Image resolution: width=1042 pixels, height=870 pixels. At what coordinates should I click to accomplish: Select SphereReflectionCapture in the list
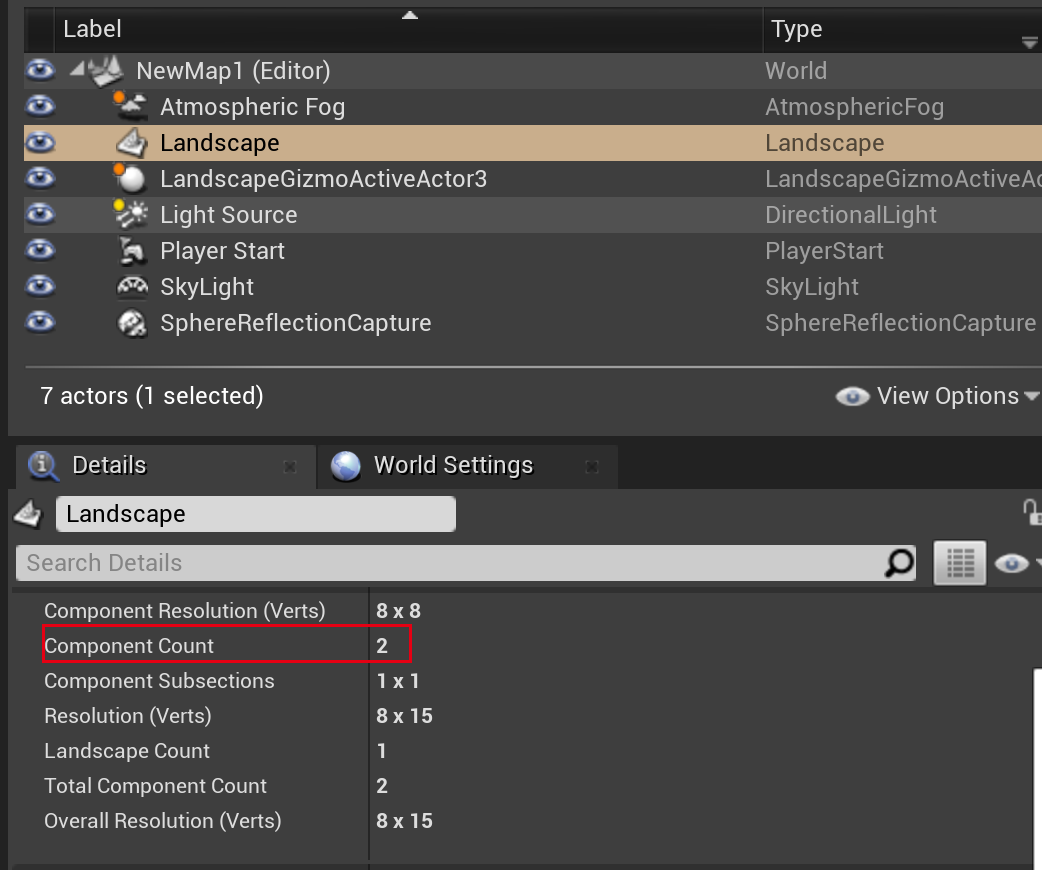click(x=533, y=322)
